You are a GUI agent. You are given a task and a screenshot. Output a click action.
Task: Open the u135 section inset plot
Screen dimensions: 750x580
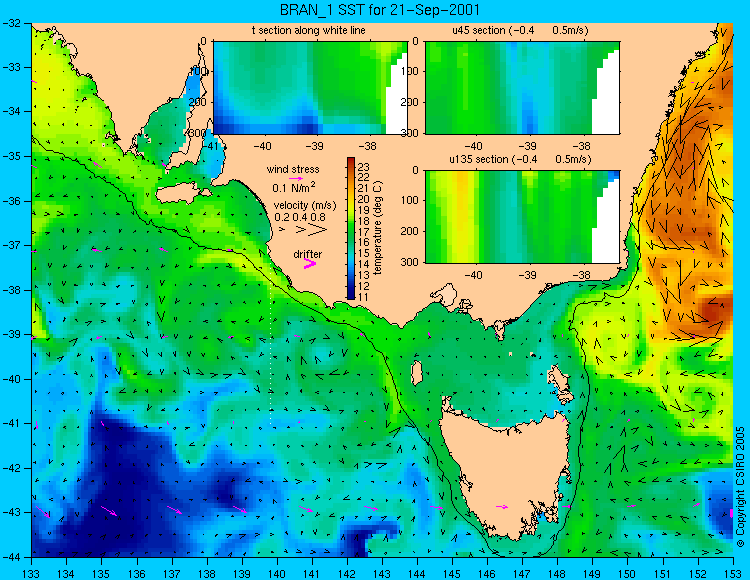click(522, 217)
